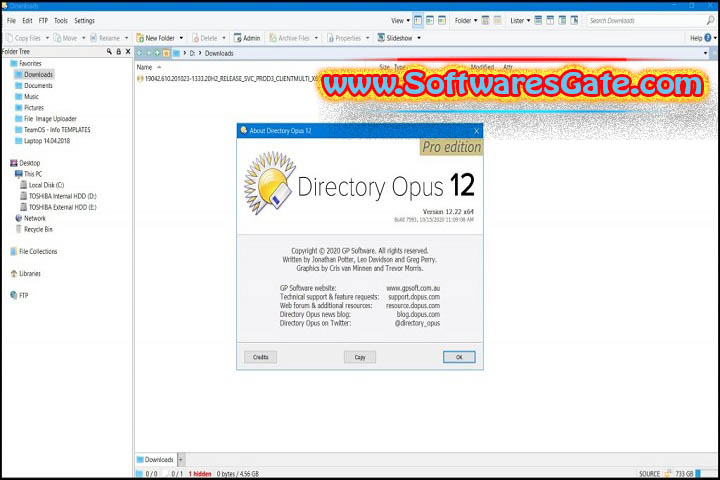Expand the New Folder dropdown arrow

pos(181,38)
